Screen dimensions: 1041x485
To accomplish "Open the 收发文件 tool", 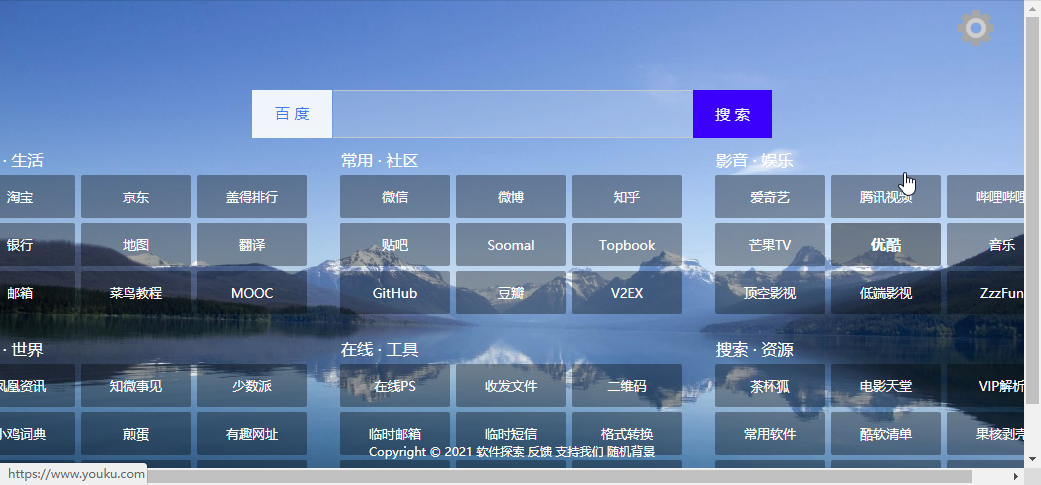I will 511,385.
